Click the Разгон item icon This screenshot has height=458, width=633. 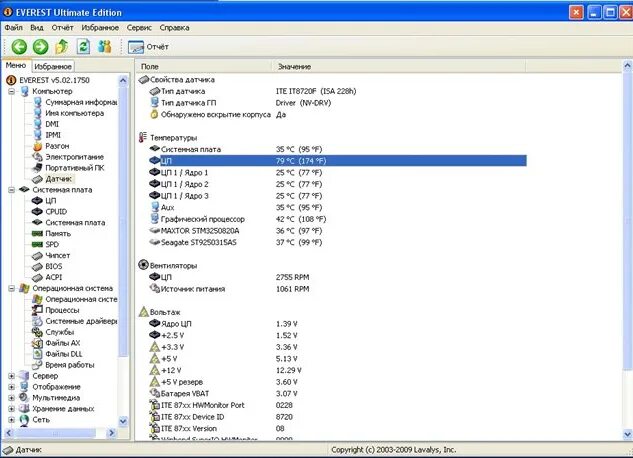coord(38,146)
